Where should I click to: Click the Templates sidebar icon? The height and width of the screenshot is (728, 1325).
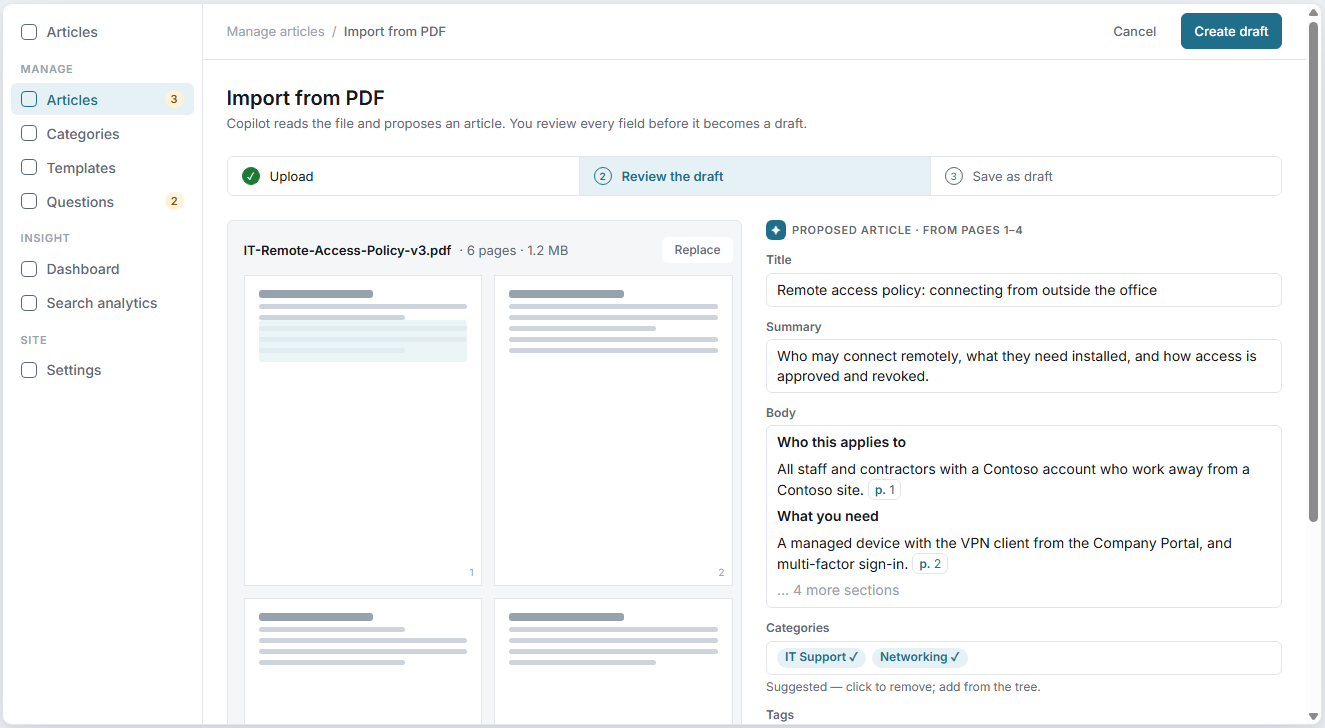(x=29, y=168)
